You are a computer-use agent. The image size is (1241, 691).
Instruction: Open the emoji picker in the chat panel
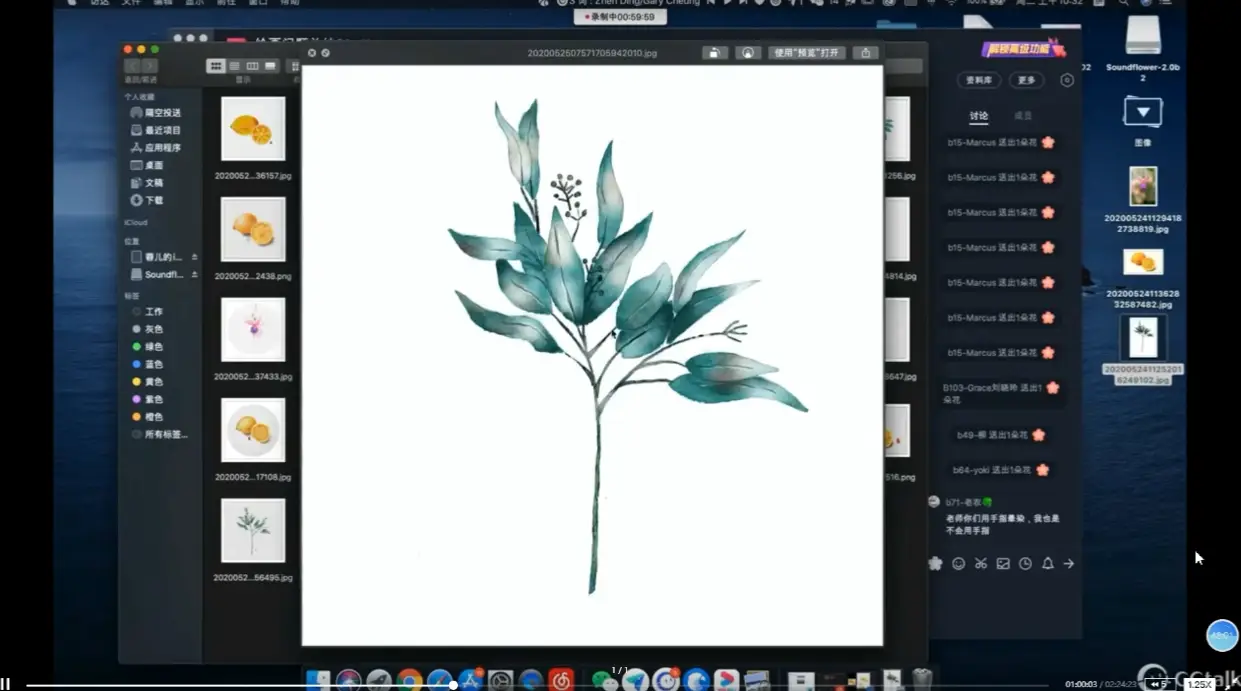959,563
